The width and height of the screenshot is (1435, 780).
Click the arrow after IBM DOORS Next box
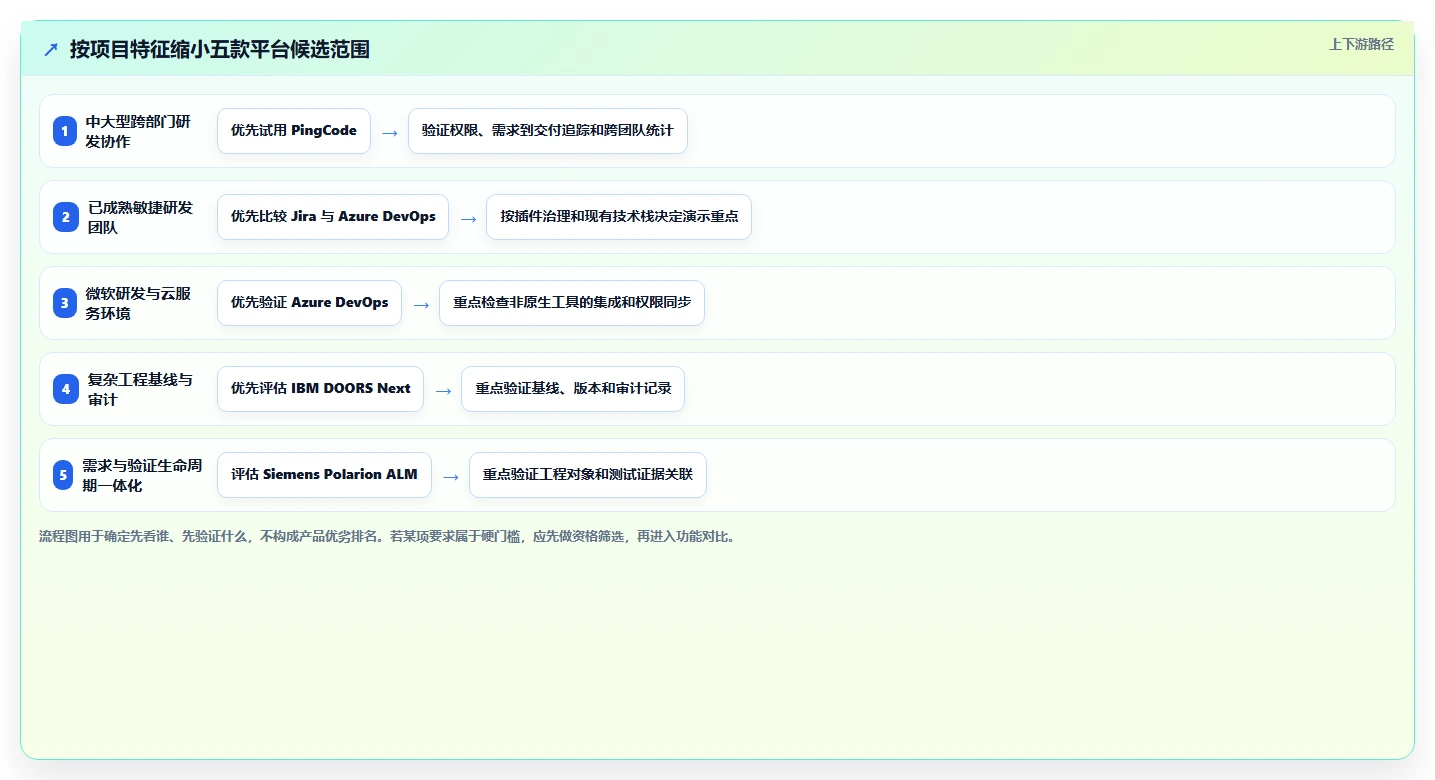(x=443, y=390)
